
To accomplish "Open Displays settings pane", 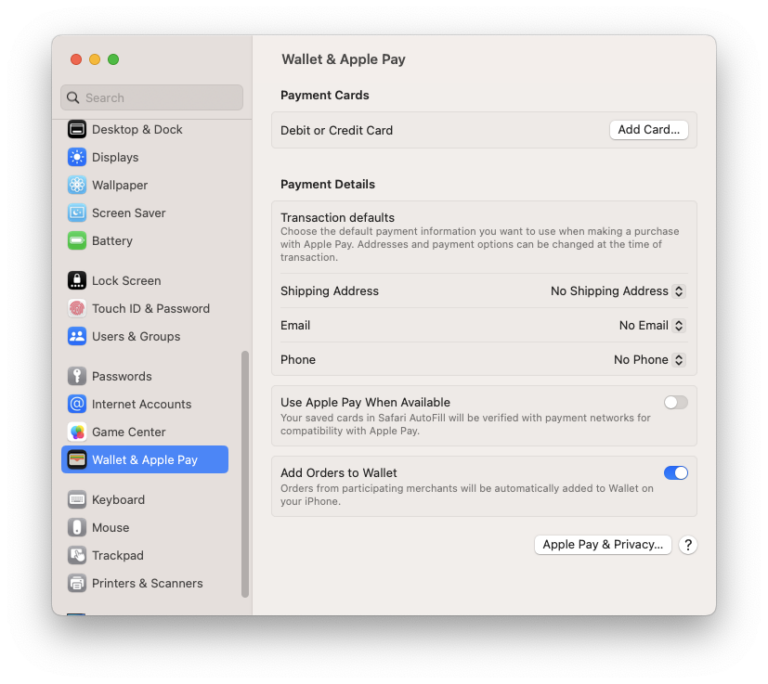I will 145,157.
